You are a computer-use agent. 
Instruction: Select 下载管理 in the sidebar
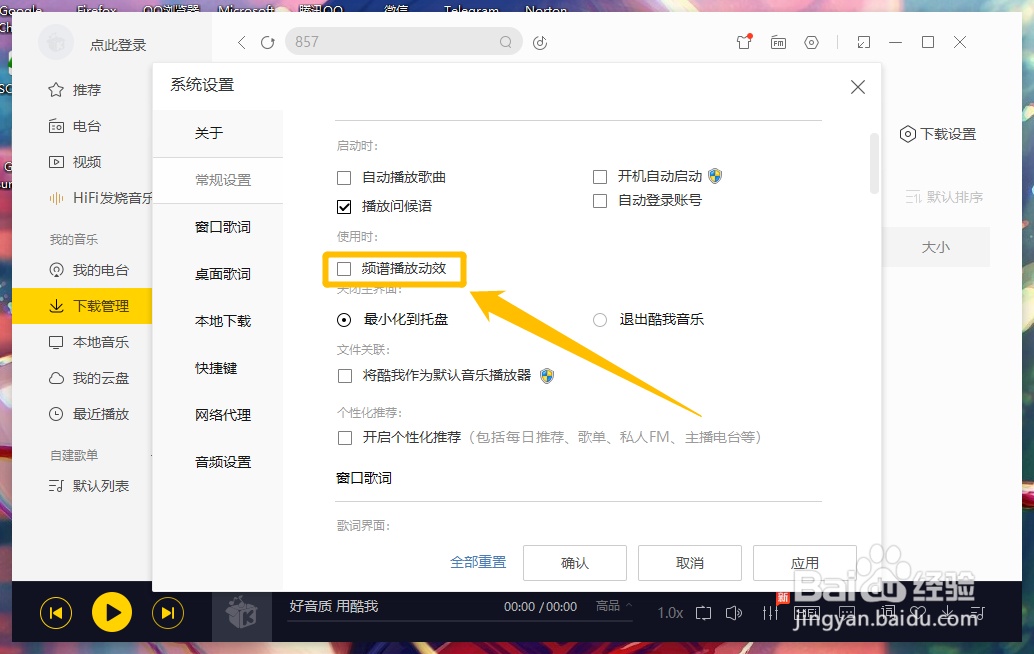[82, 306]
